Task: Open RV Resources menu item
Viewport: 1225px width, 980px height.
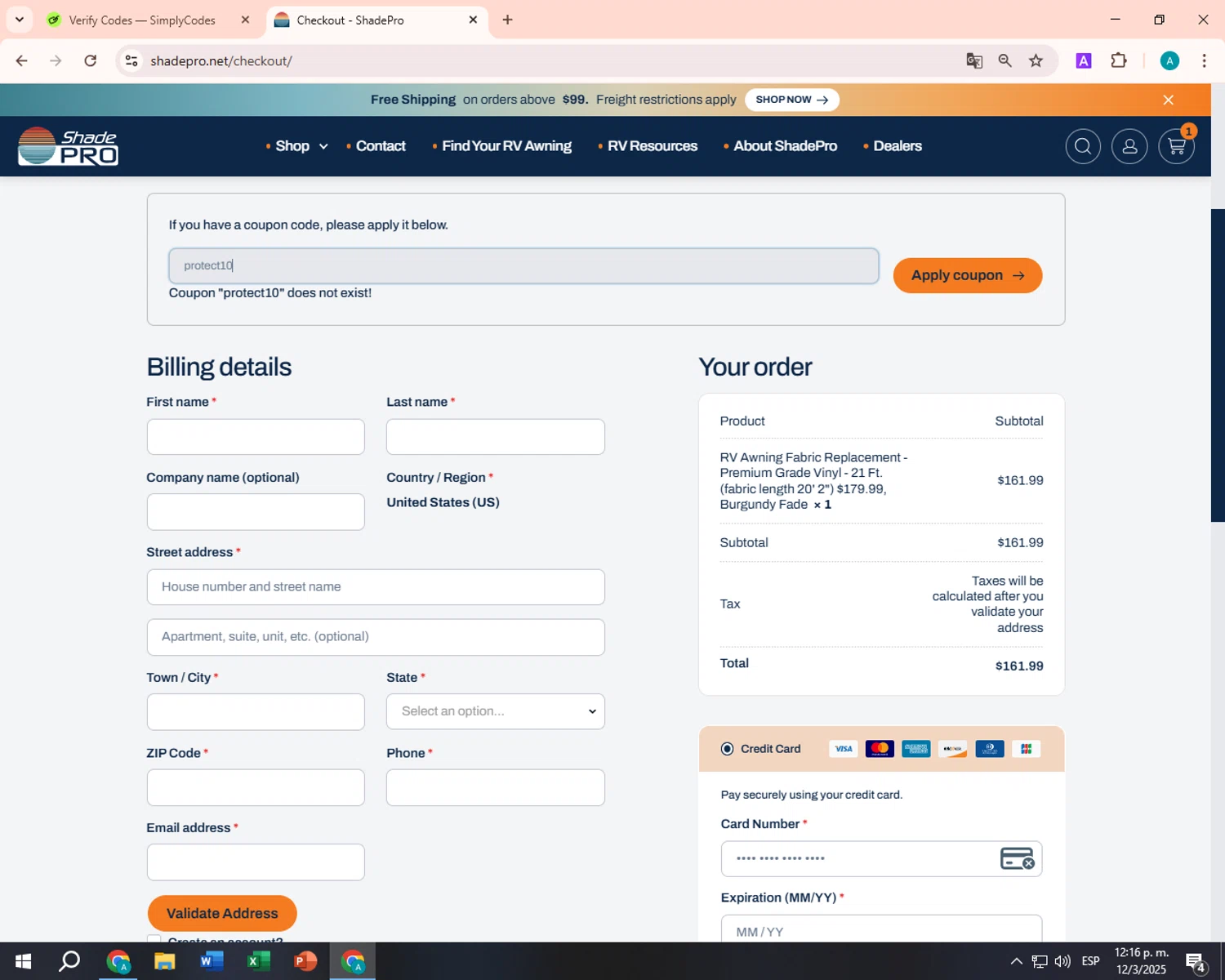Action: coord(653,146)
